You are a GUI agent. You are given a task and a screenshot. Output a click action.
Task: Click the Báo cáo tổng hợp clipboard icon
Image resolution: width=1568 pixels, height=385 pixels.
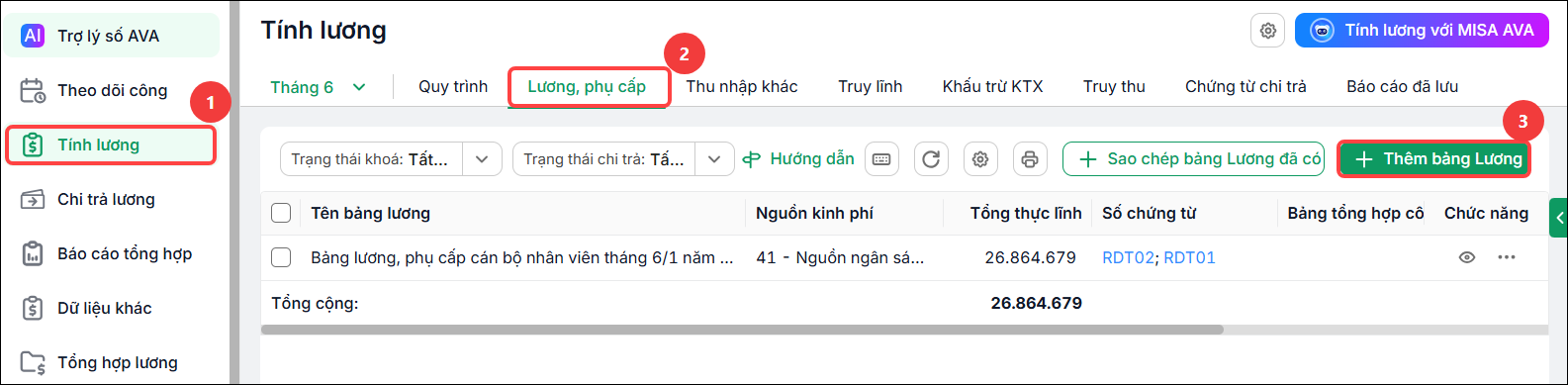point(33,253)
